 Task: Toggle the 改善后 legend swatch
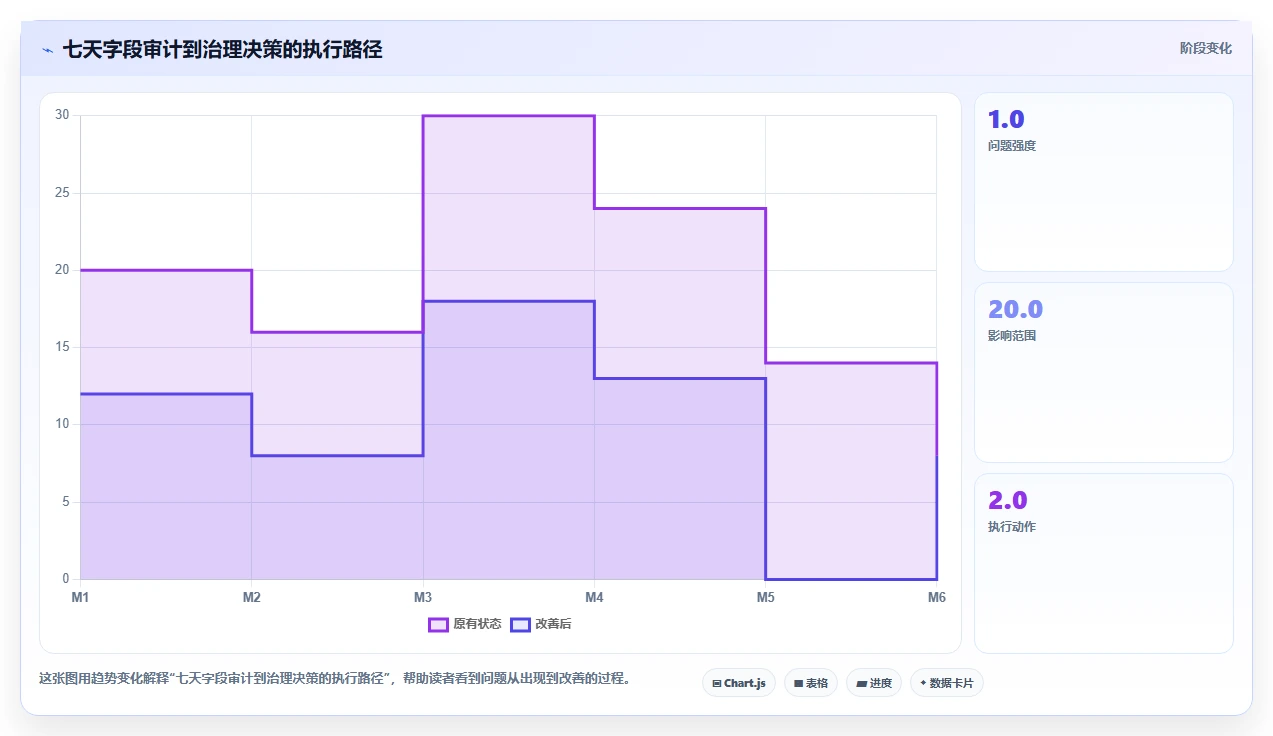(520, 624)
